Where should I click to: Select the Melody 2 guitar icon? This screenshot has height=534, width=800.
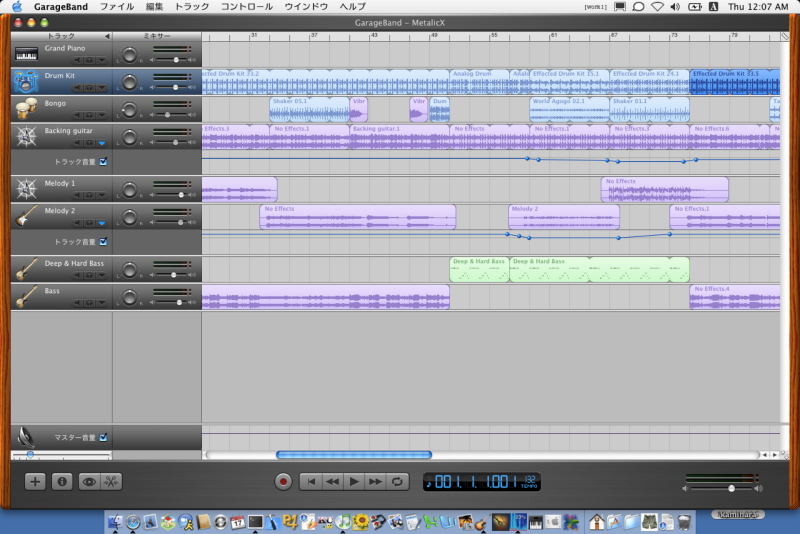tap(27, 215)
